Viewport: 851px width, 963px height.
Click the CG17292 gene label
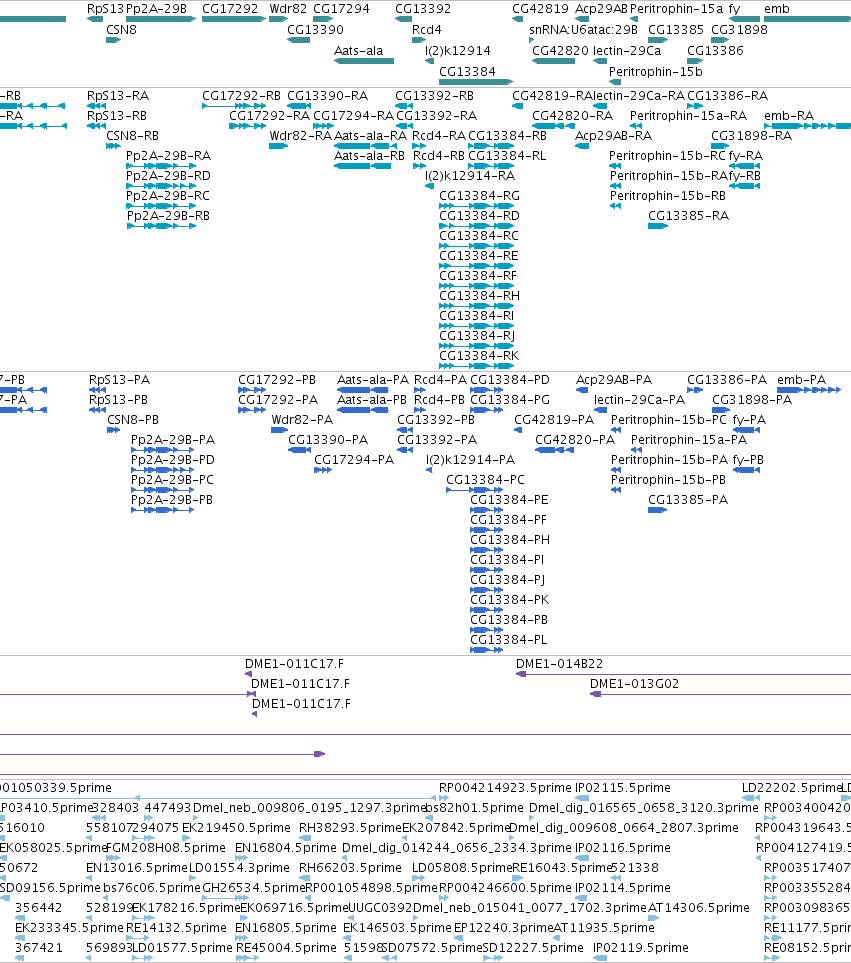(x=230, y=9)
